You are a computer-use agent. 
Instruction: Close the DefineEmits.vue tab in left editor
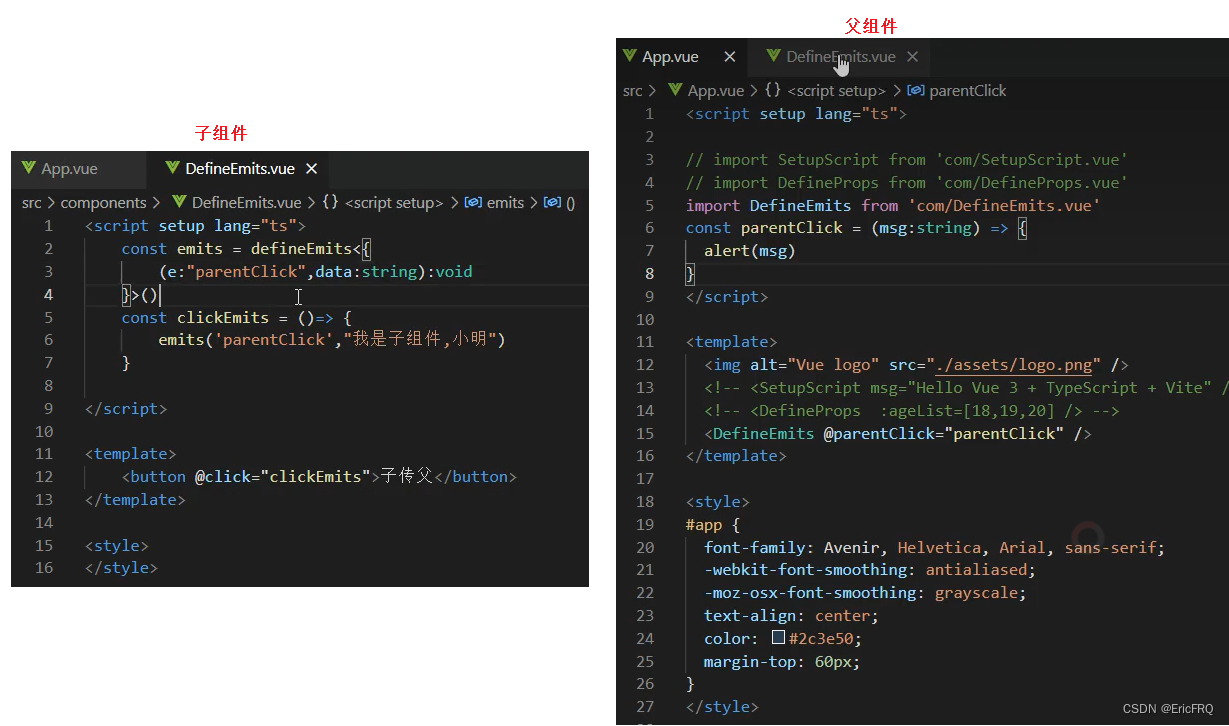(x=311, y=169)
